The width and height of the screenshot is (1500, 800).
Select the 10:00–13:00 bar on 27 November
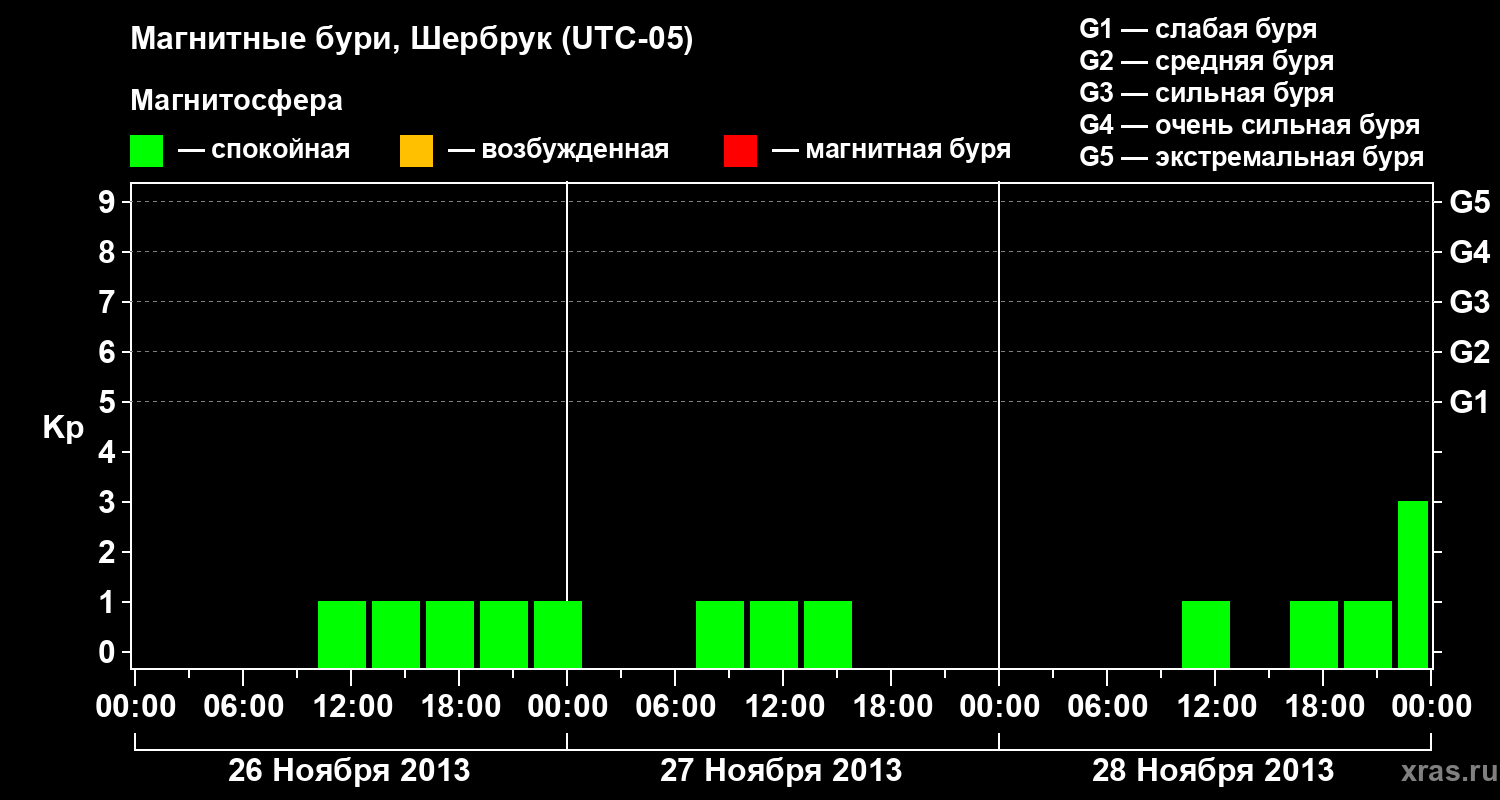pos(774,634)
